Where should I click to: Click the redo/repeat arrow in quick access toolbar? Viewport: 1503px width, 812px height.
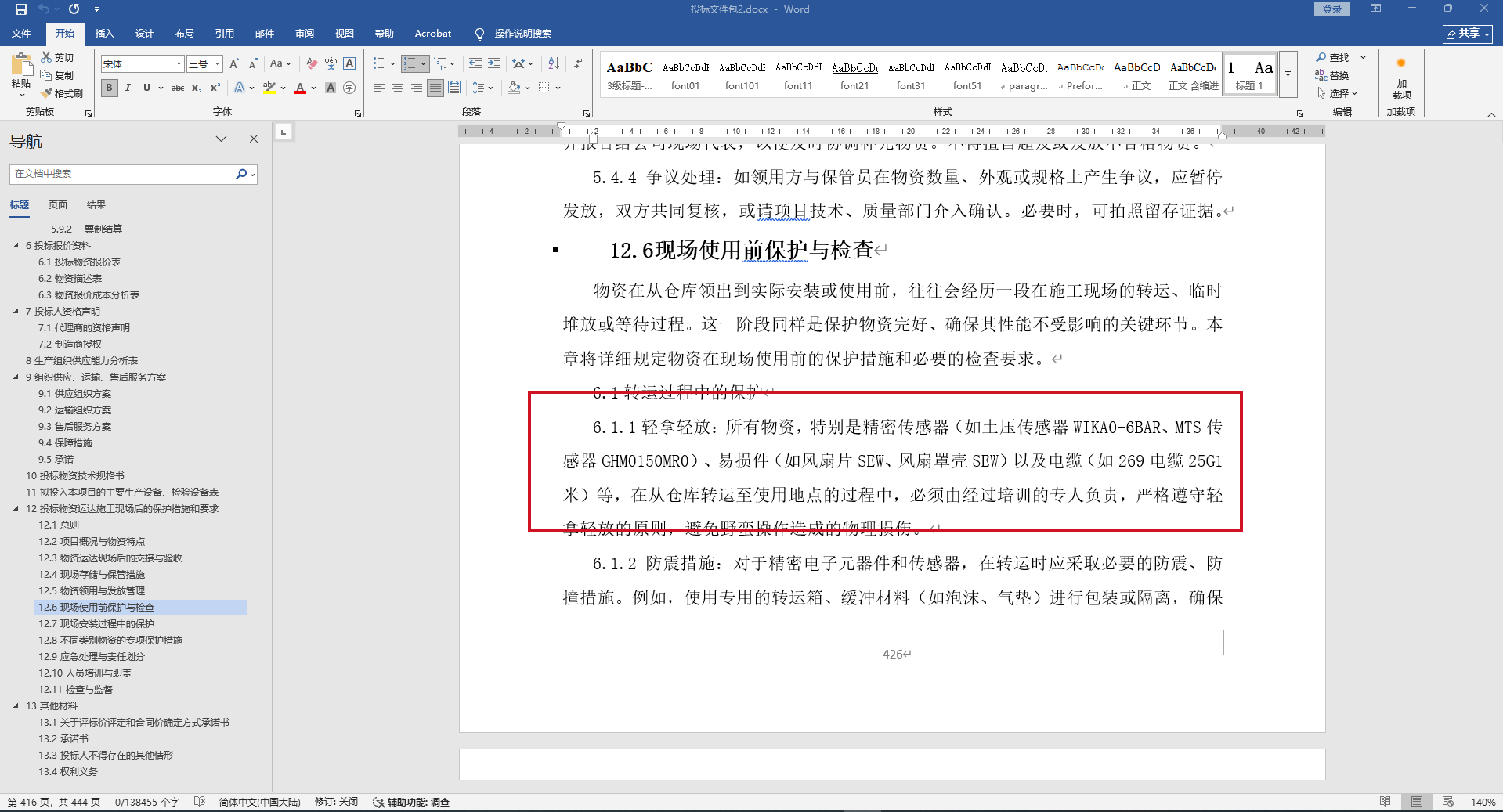[x=74, y=9]
